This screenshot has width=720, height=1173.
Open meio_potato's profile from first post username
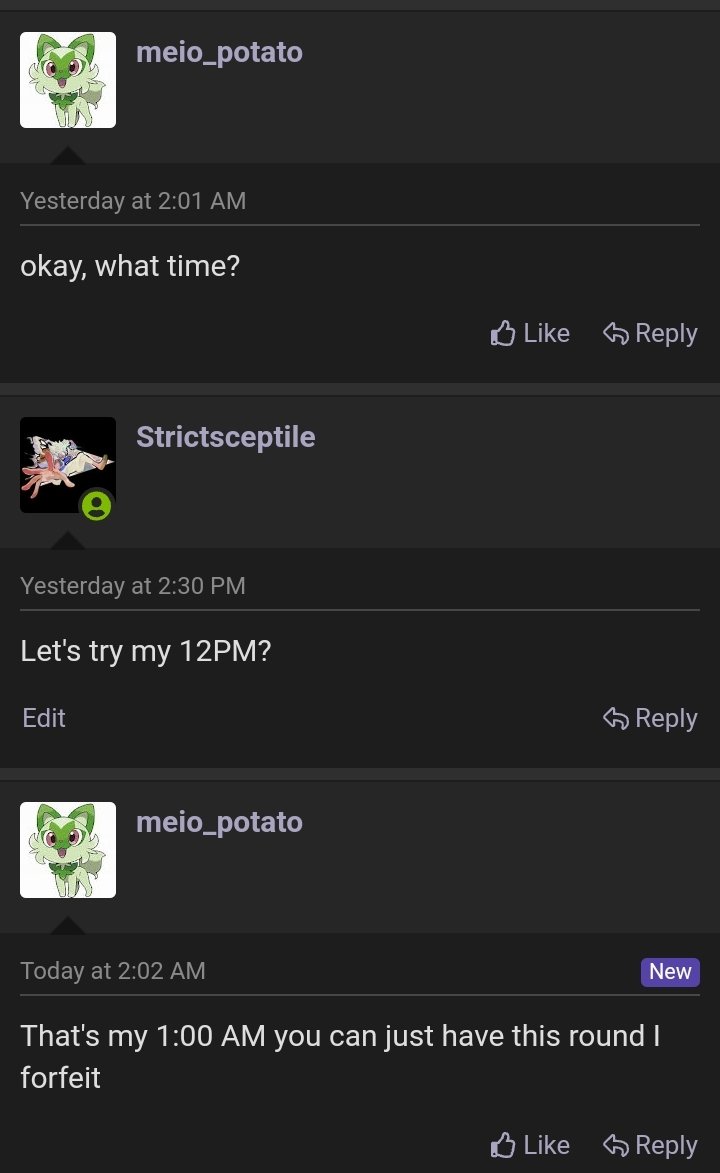219,52
